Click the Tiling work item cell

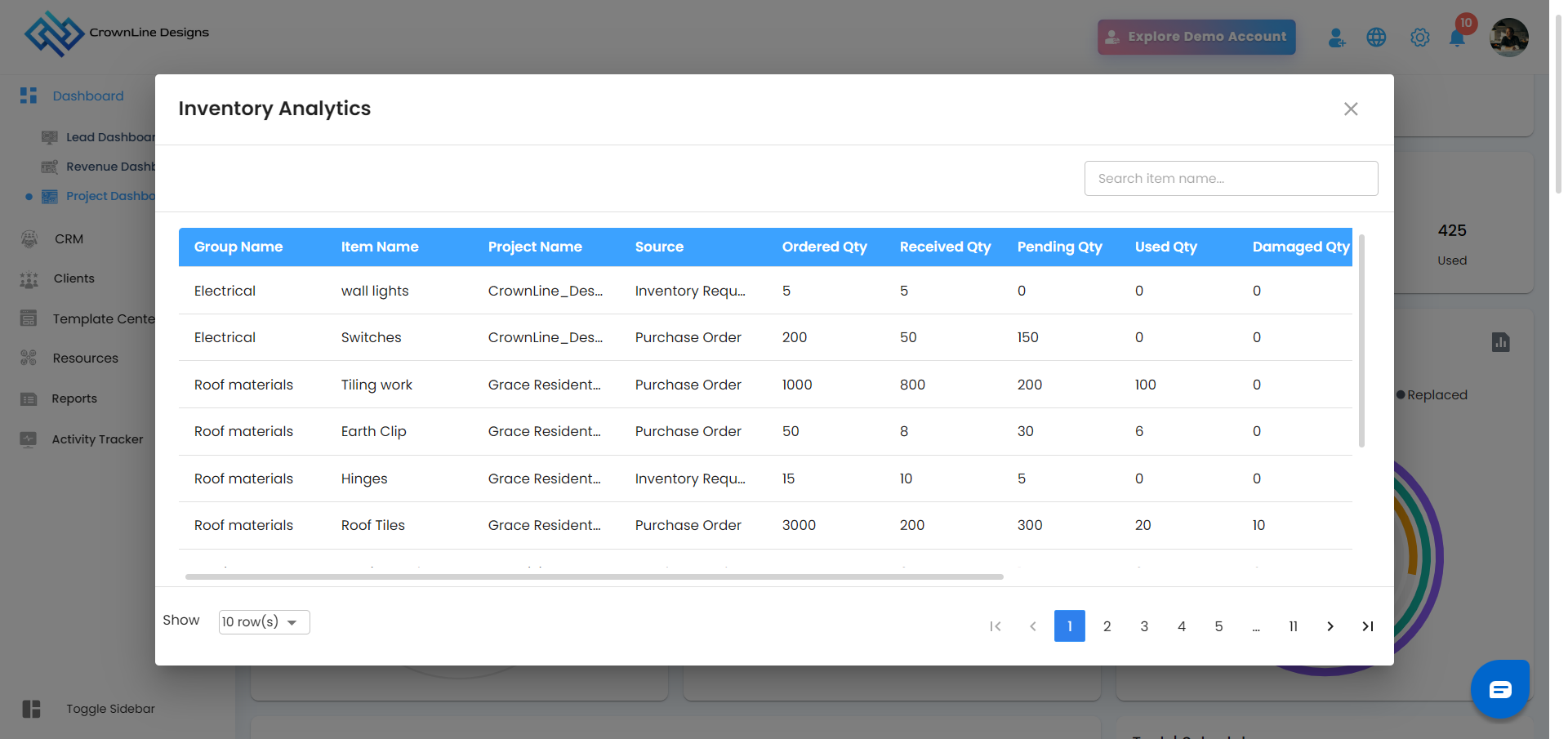pos(376,385)
